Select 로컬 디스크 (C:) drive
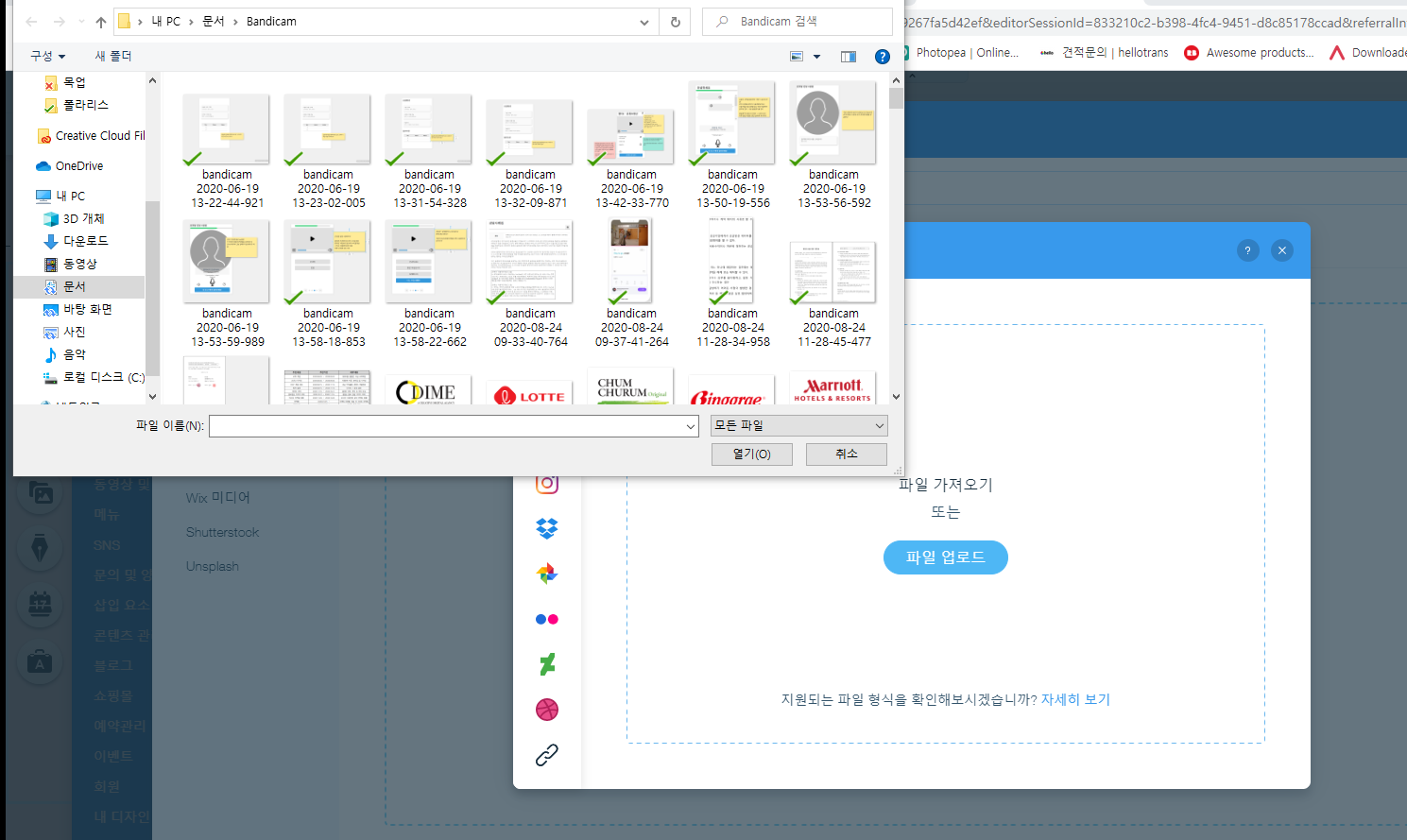 click(x=94, y=378)
